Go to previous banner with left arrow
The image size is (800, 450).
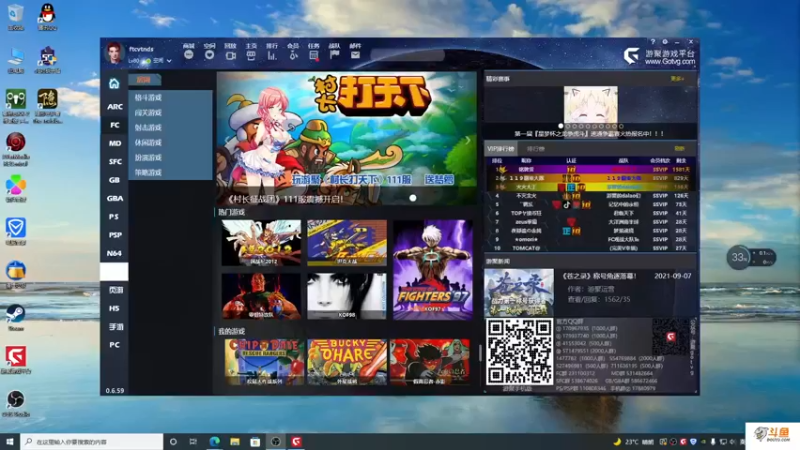227,139
